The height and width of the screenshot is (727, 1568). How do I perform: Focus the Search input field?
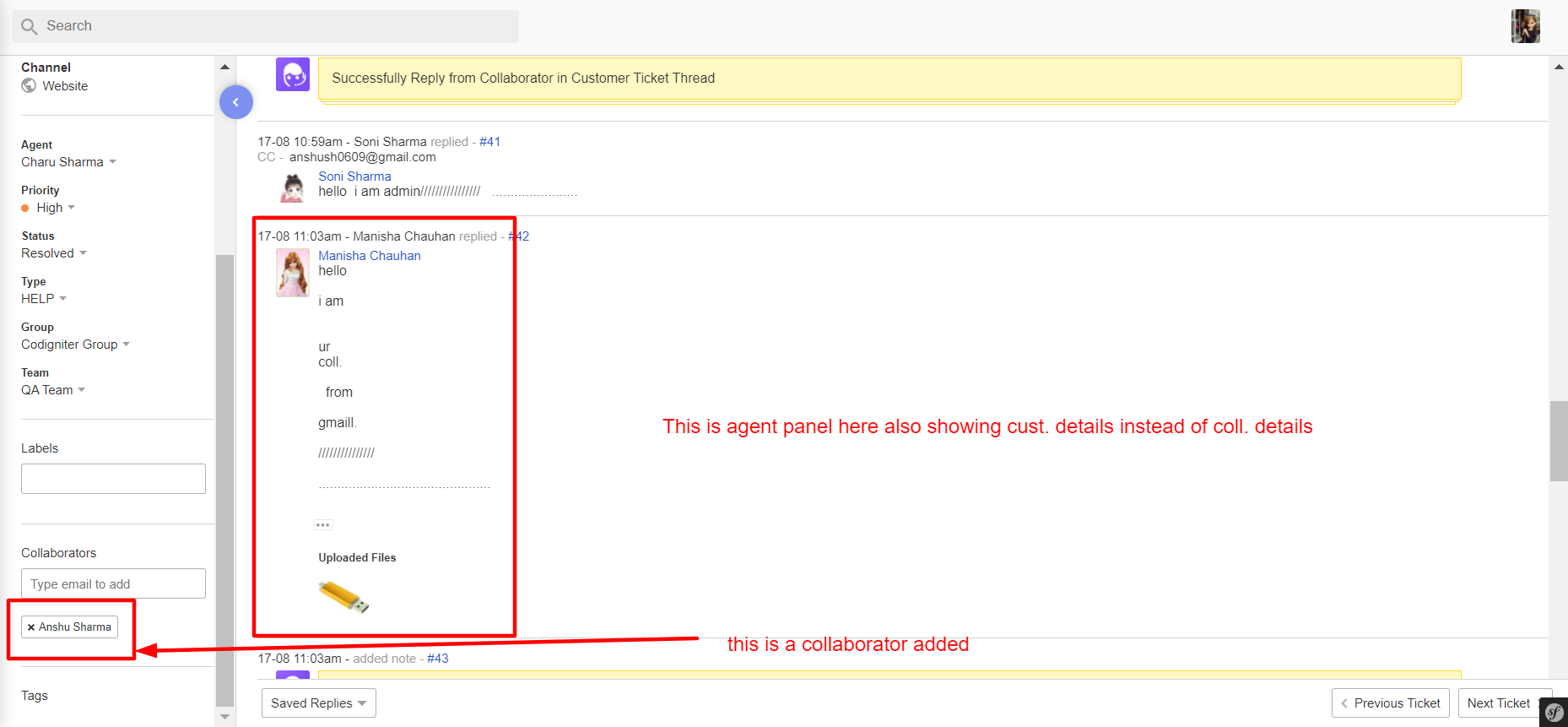click(x=266, y=26)
